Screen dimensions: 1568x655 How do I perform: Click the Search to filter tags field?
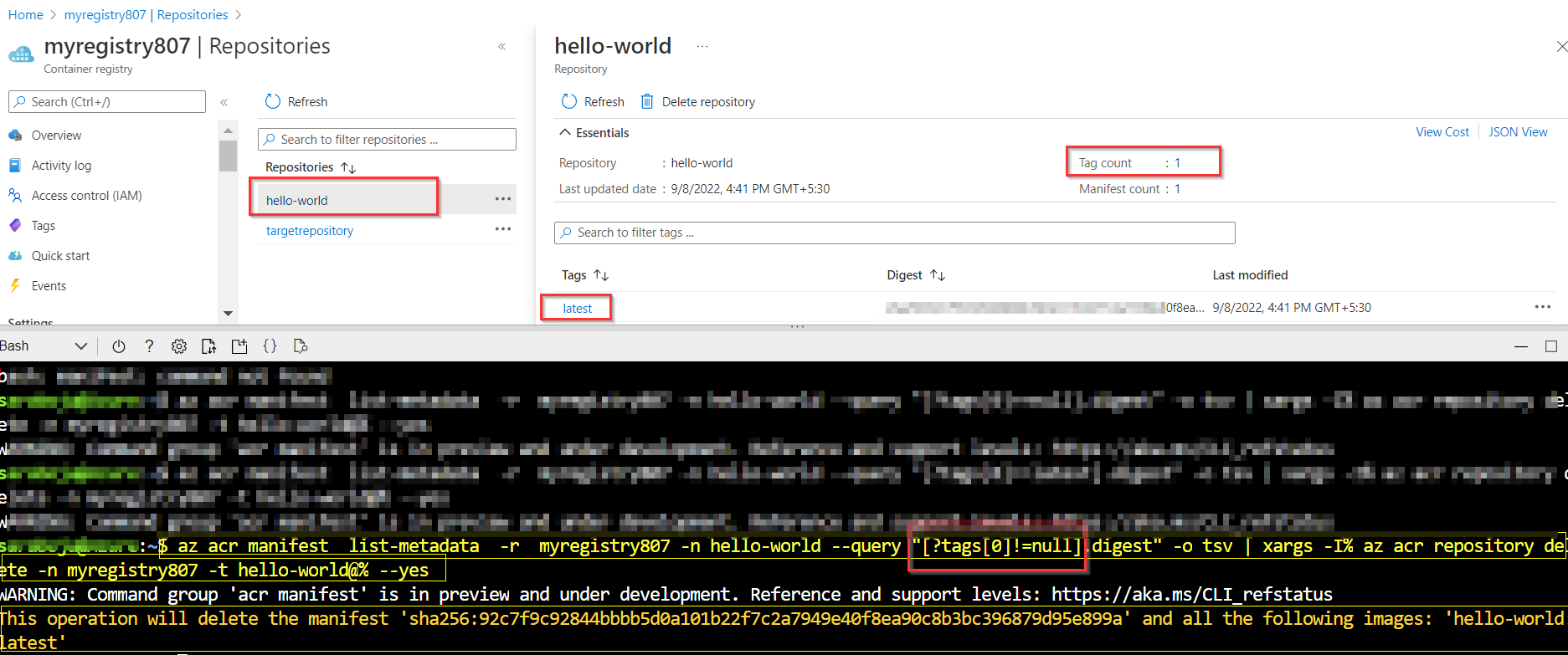click(894, 233)
